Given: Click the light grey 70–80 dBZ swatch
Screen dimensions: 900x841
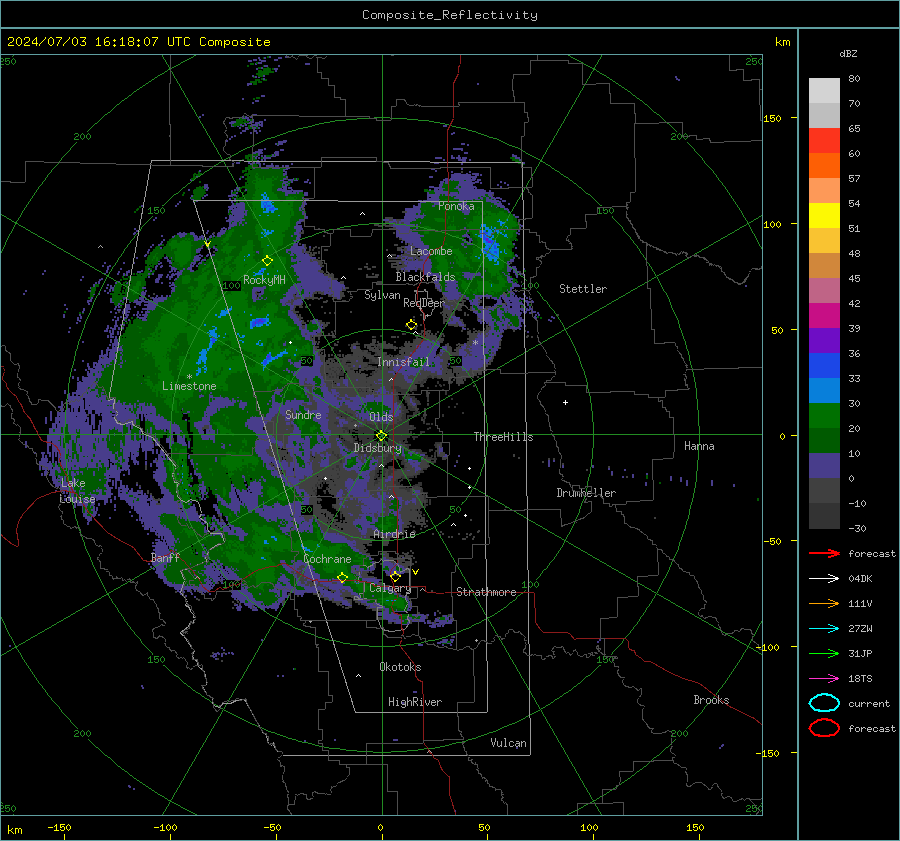Looking at the screenshot, I should (824, 91).
